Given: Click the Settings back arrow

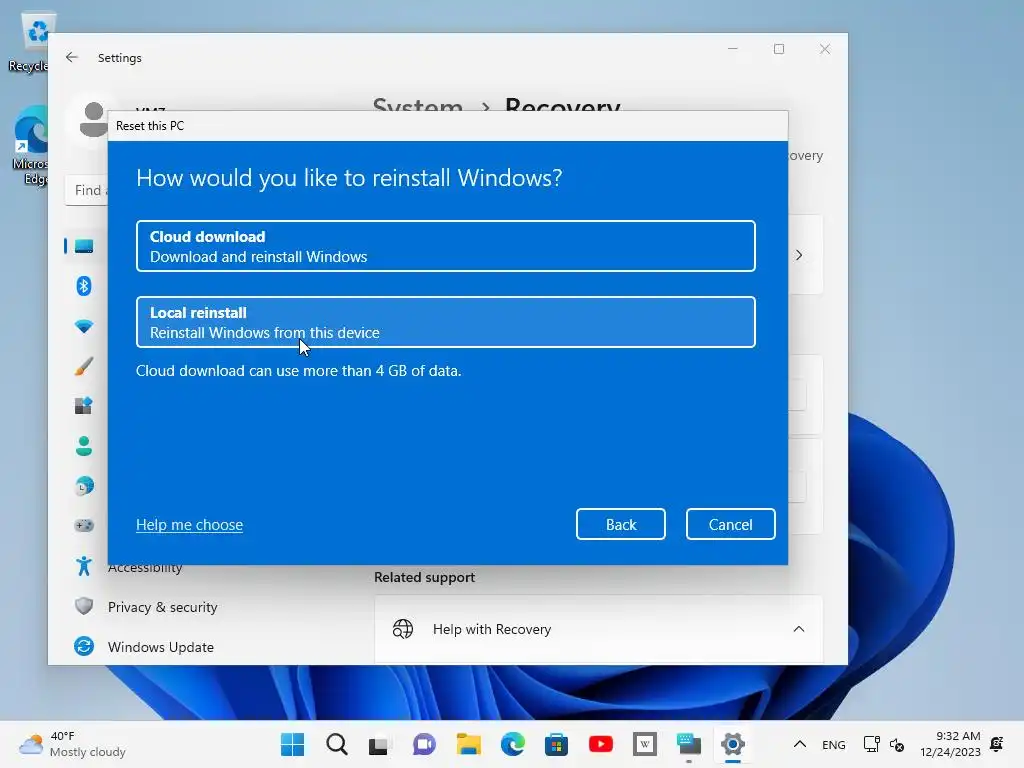Looking at the screenshot, I should point(72,57).
